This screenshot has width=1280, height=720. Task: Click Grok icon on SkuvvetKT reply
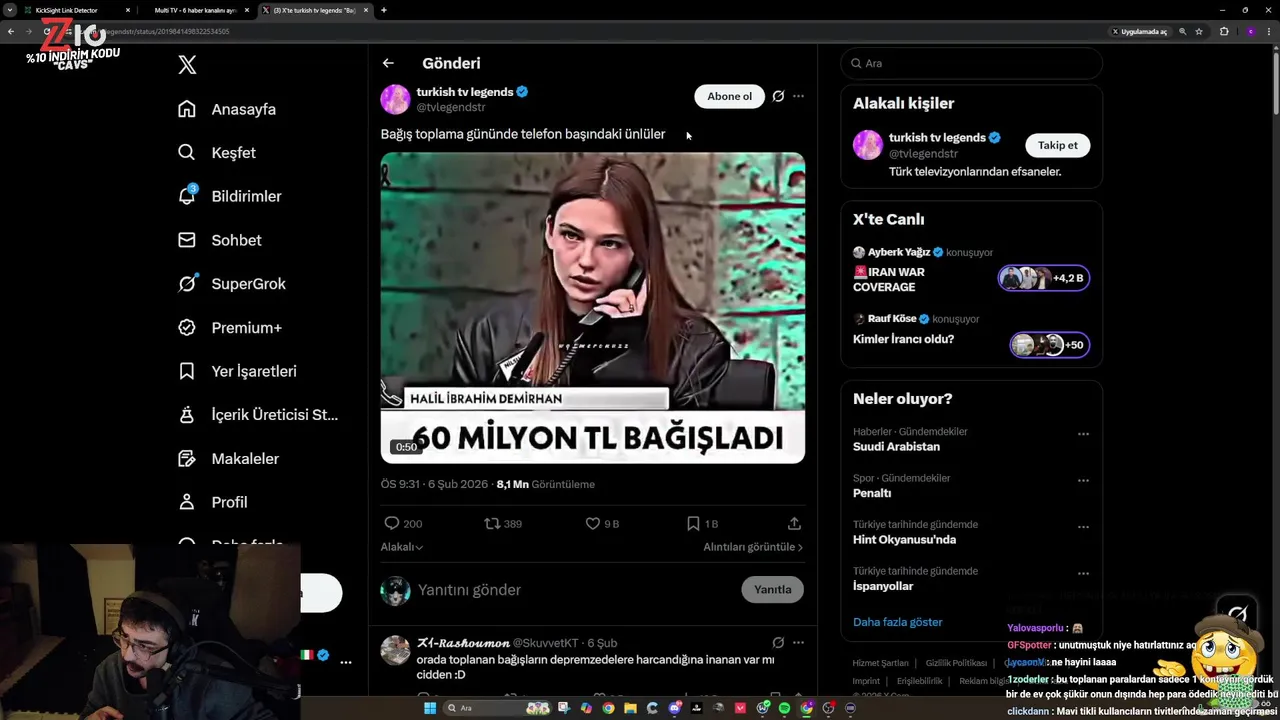778,642
